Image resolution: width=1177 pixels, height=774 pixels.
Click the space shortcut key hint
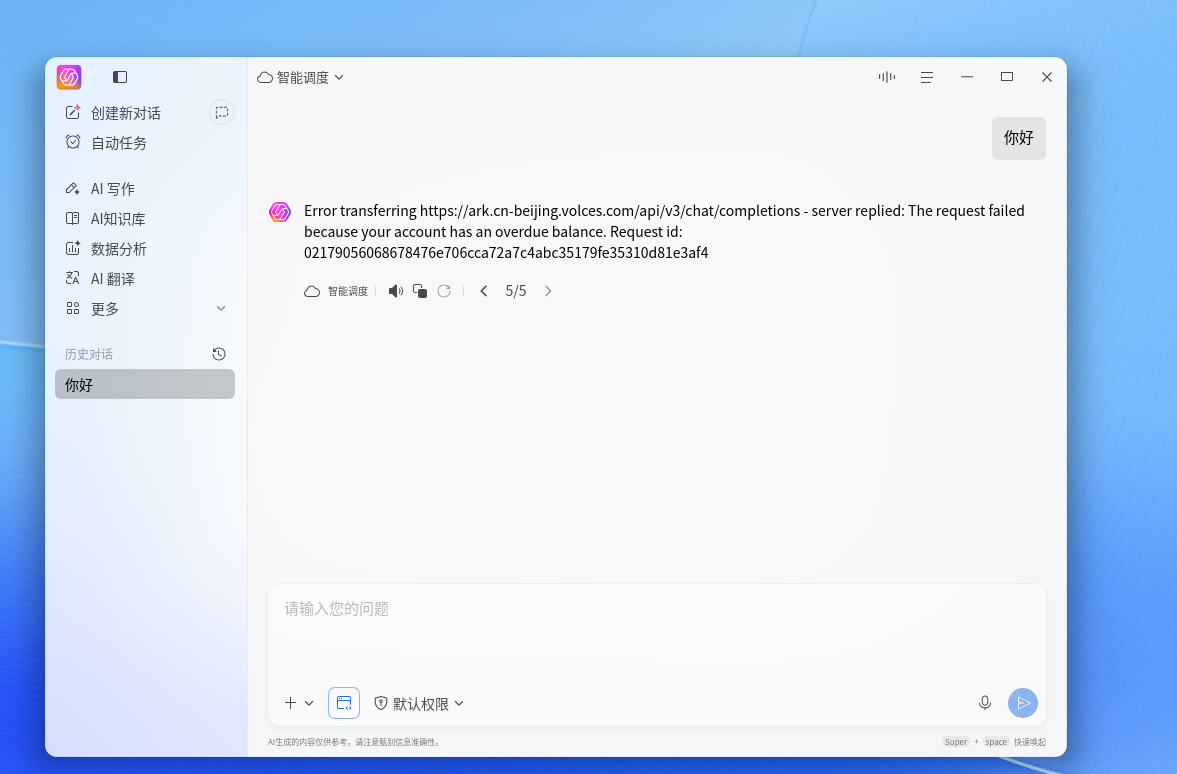[x=996, y=742]
